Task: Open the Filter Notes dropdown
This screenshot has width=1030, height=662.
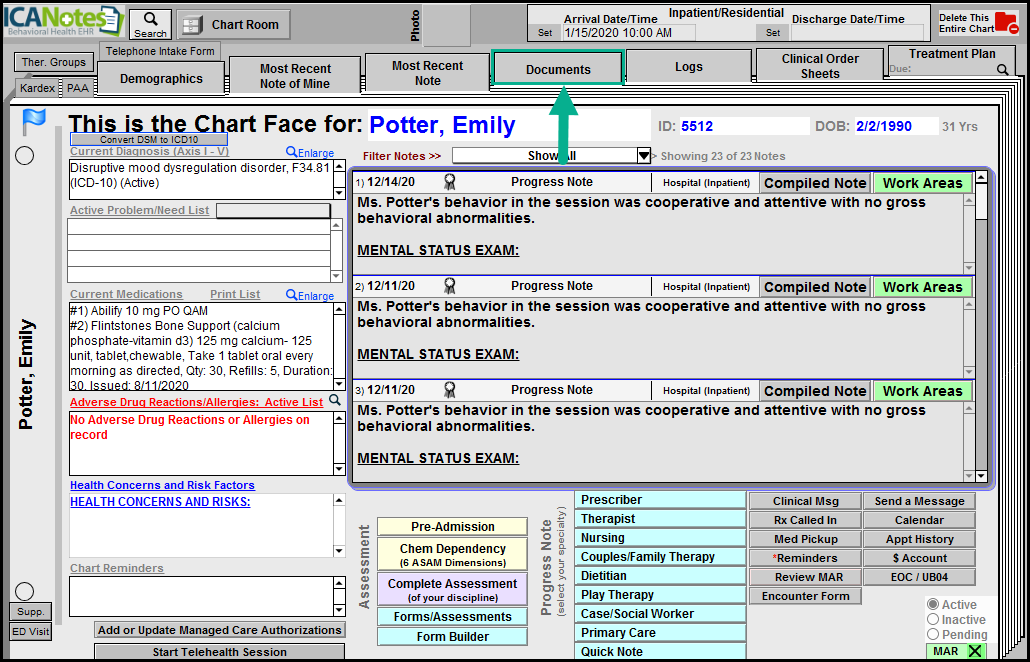Action: point(644,156)
